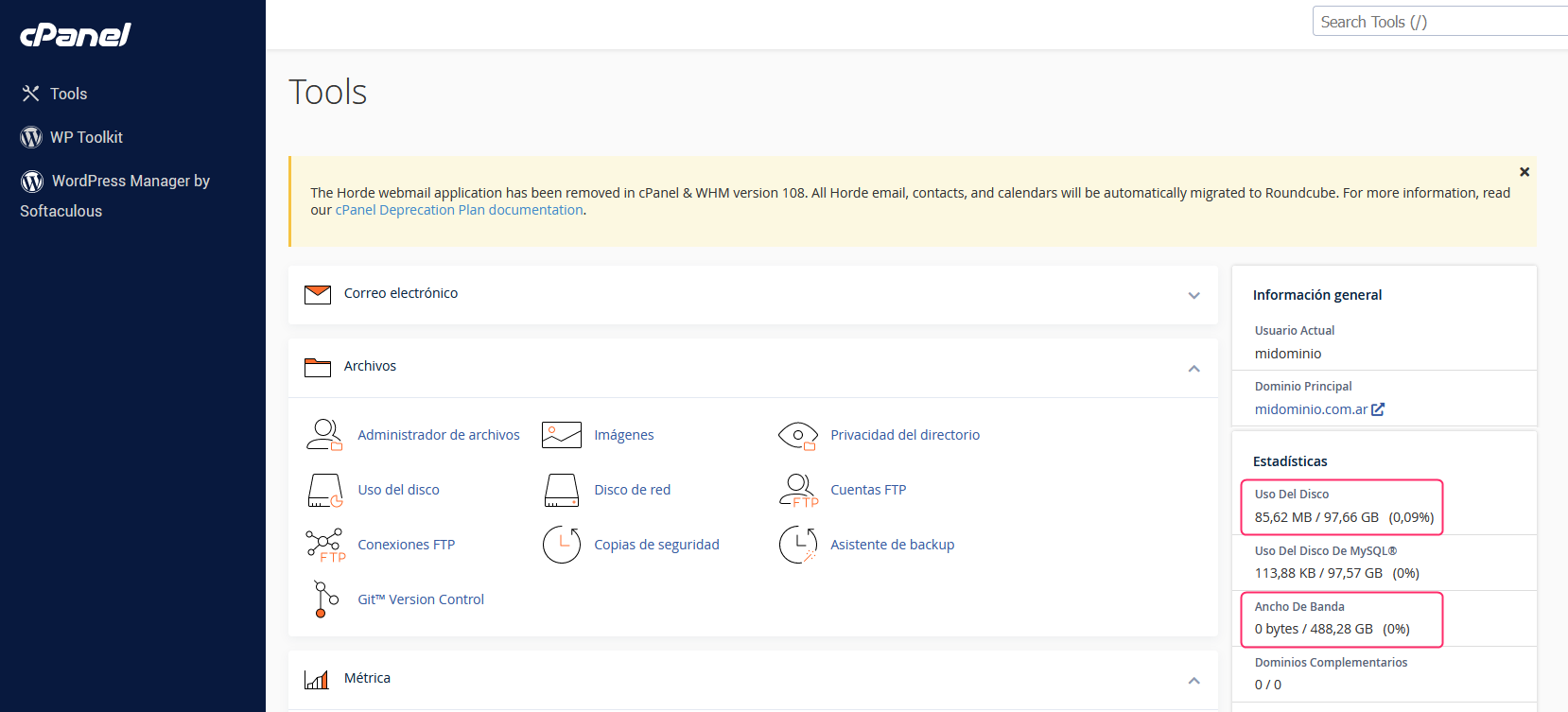This screenshot has width=1568, height=712.
Task: Open the Cuentas FTP icon
Action: click(x=797, y=490)
